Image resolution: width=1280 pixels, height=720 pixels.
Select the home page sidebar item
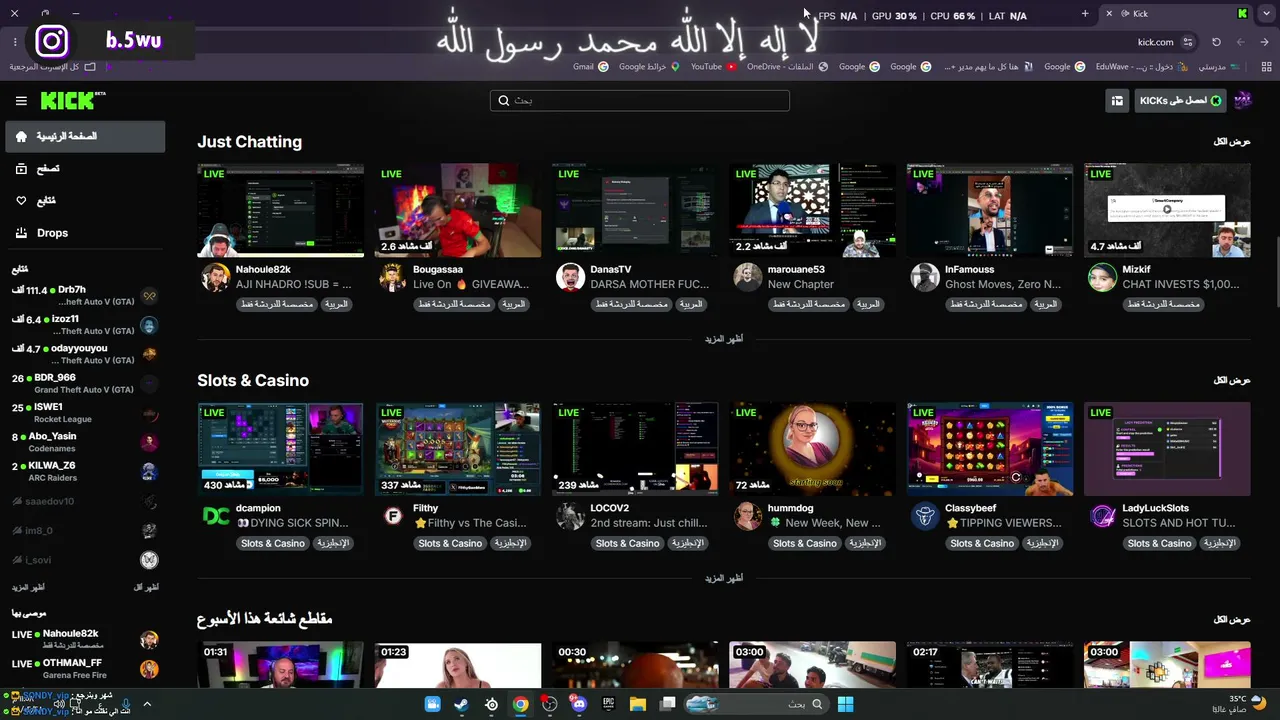(85, 136)
